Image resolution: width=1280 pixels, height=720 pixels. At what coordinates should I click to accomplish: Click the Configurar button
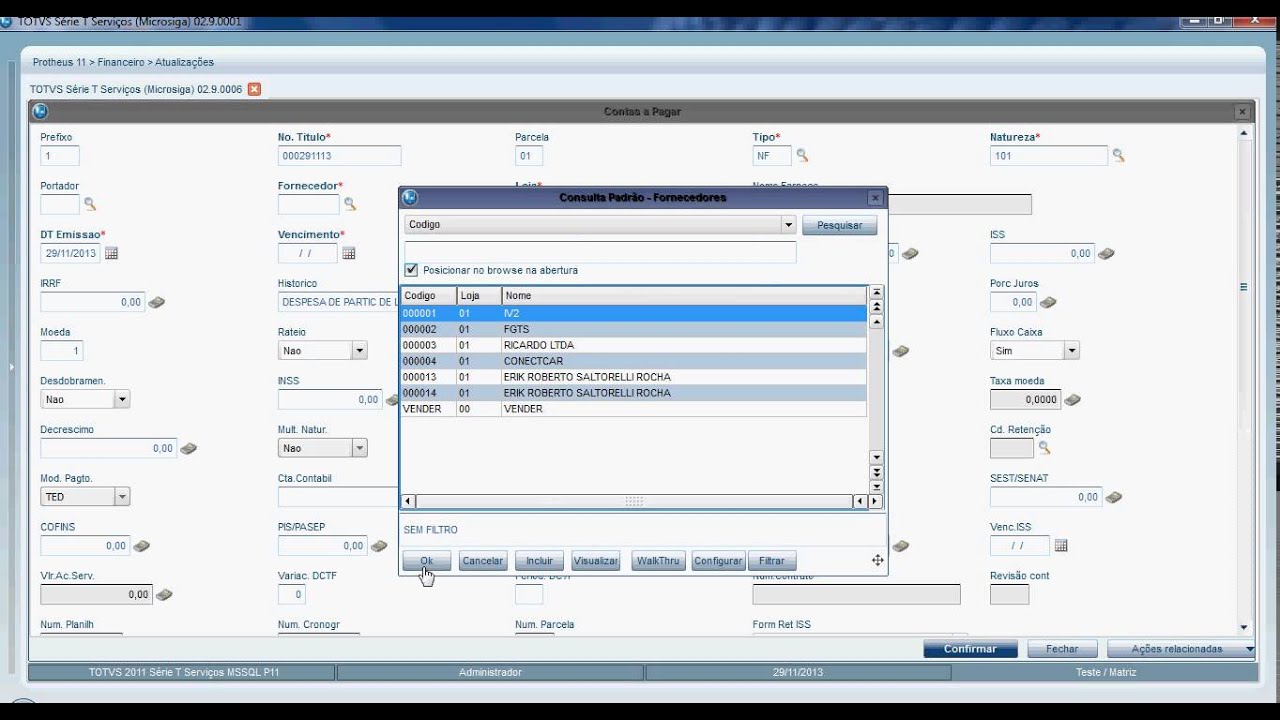718,561
